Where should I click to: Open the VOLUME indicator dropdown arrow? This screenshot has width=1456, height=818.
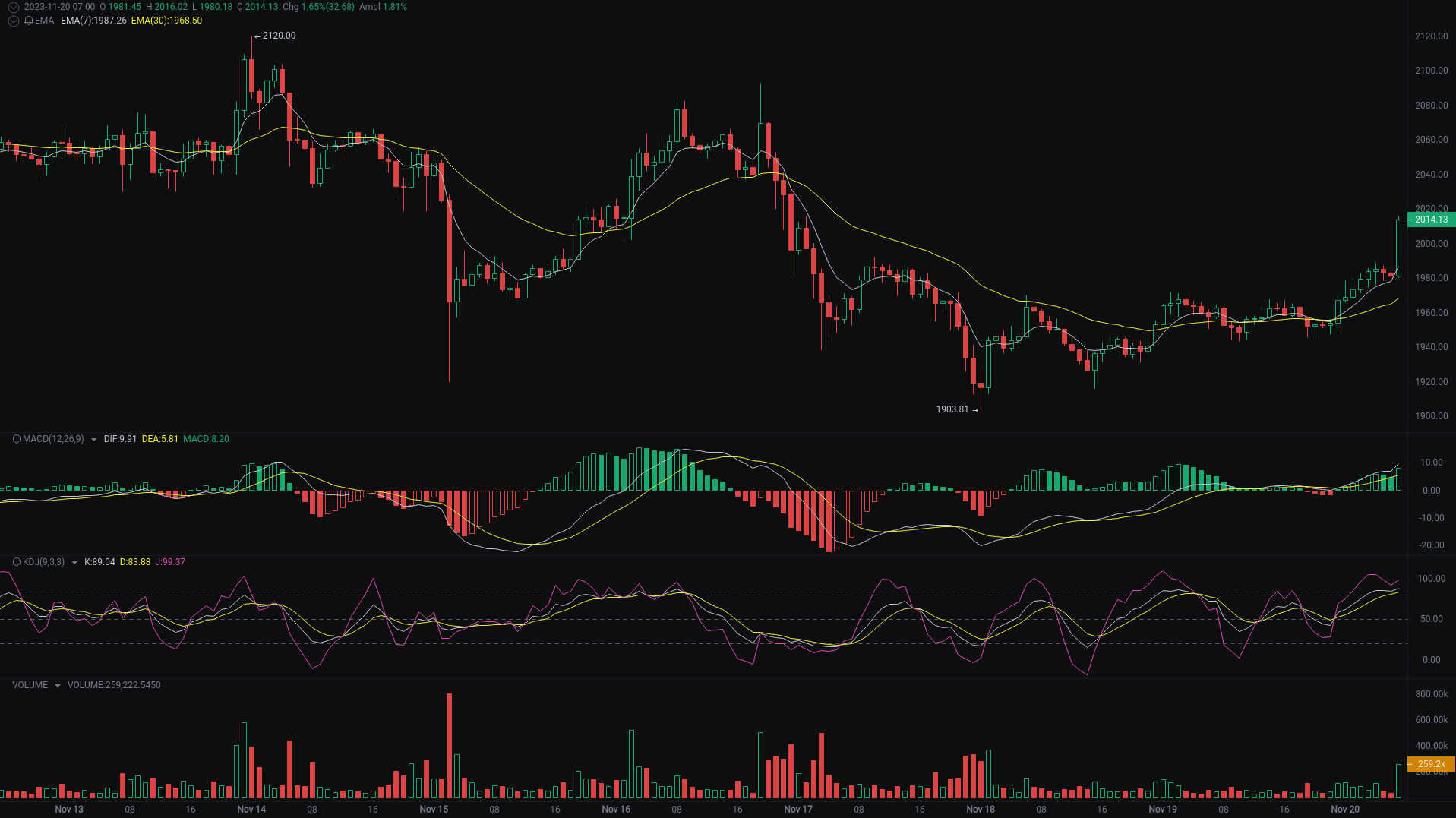pyautogui.click(x=58, y=686)
